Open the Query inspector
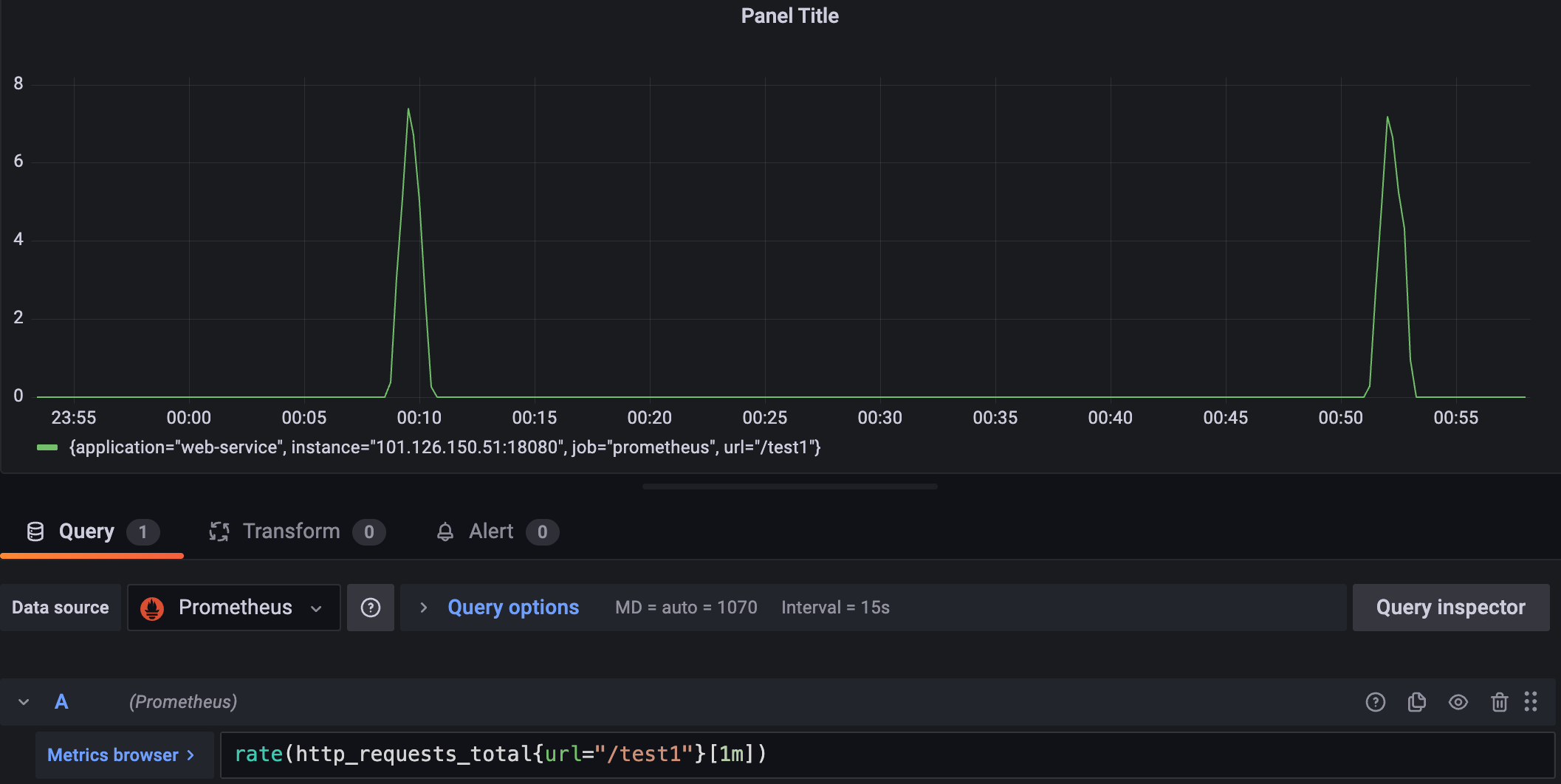Viewport: 1561px width, 784px height. (x=1450, y=608)
